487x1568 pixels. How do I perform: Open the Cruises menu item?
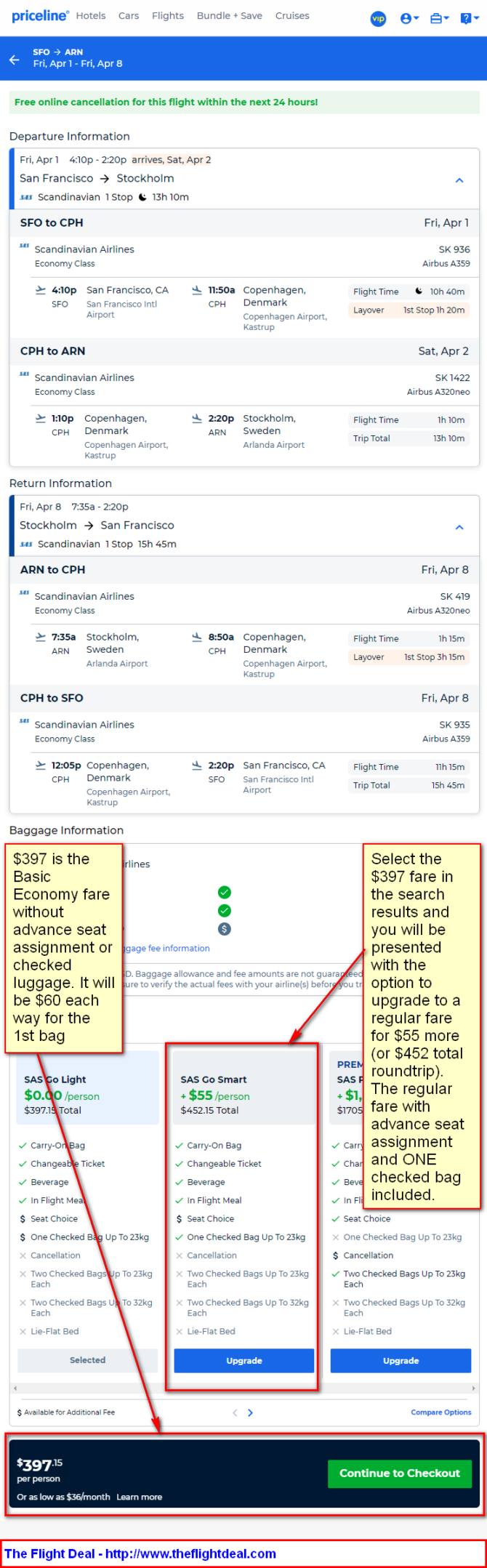tap(292, 15)
